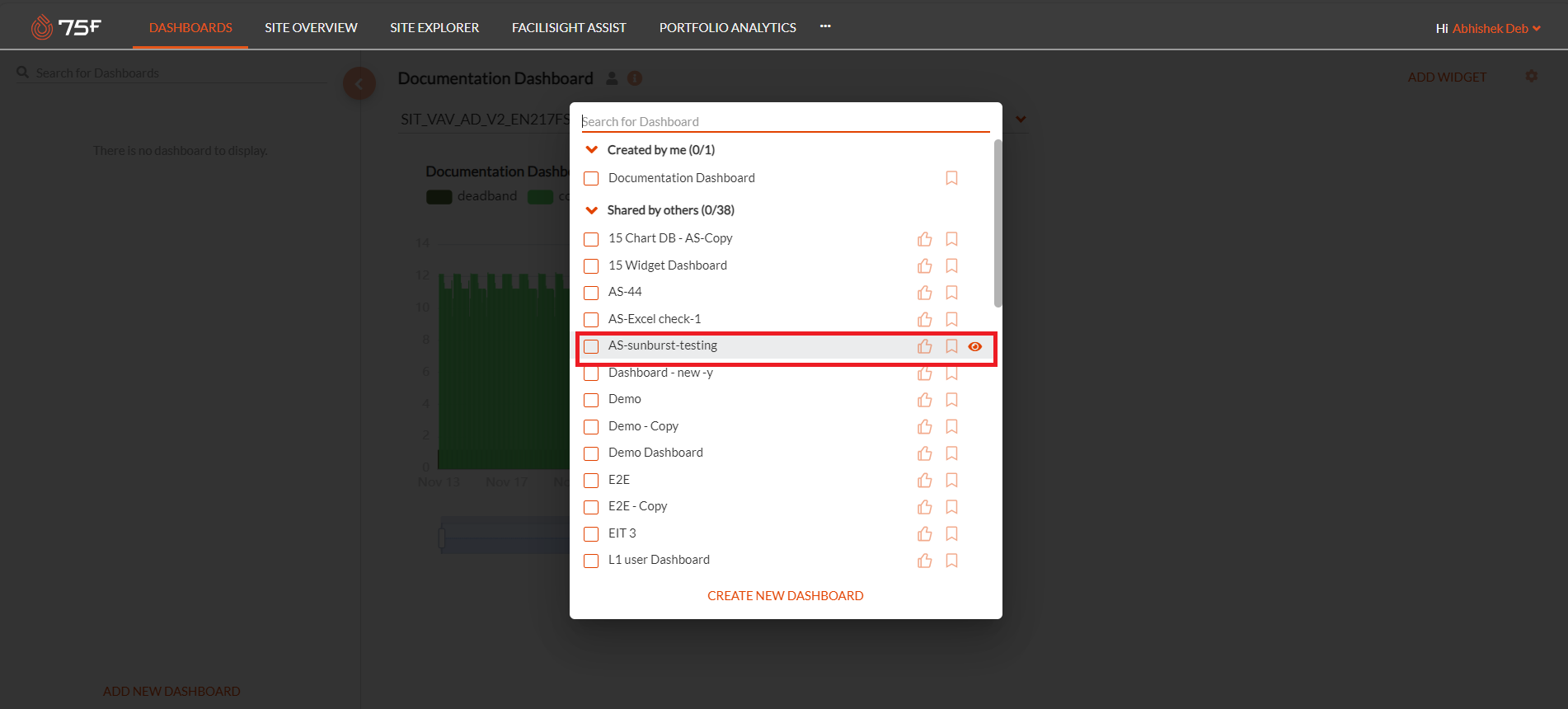Like the AS-Excel check-1 dashboard
The width and height of the screenshot is (1568, 709).
pyautogui.click(x=925, y=319)
